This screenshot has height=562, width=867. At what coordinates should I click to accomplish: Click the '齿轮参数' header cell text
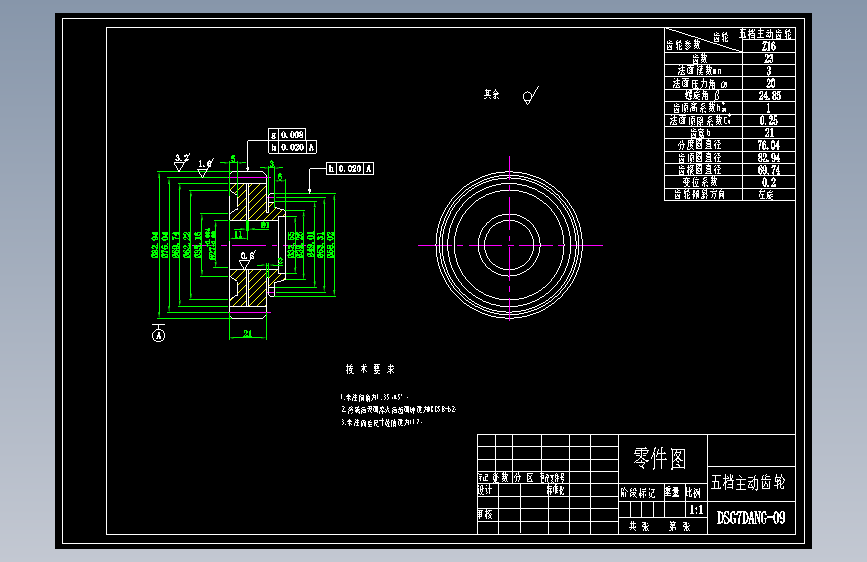[x=683, y=45]
